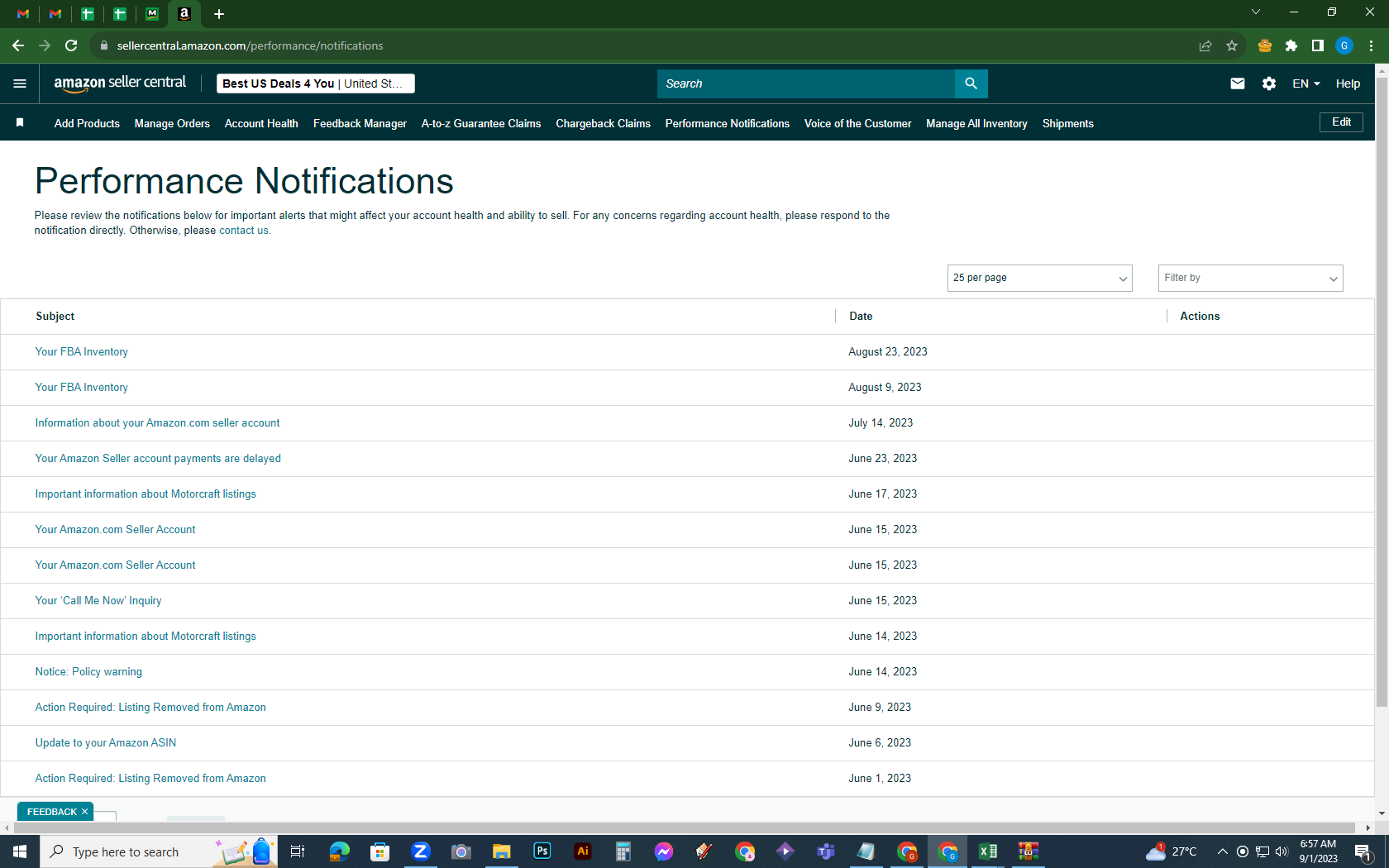Open Messenger from the taskbar
Screen dimensions: 1389x868
click(664, 851)
